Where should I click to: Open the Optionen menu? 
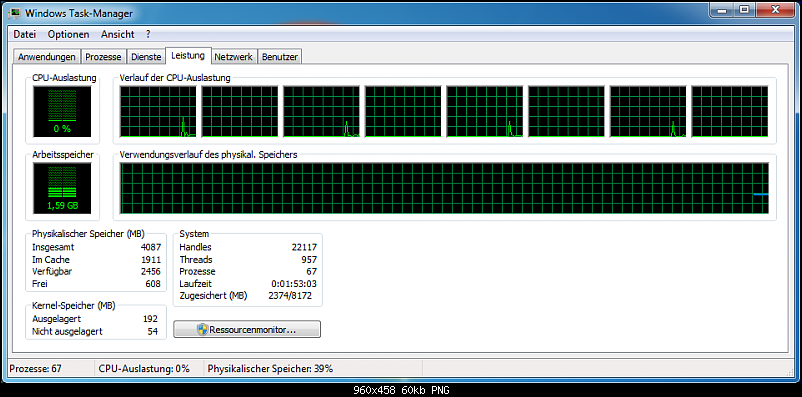point(68,34)
